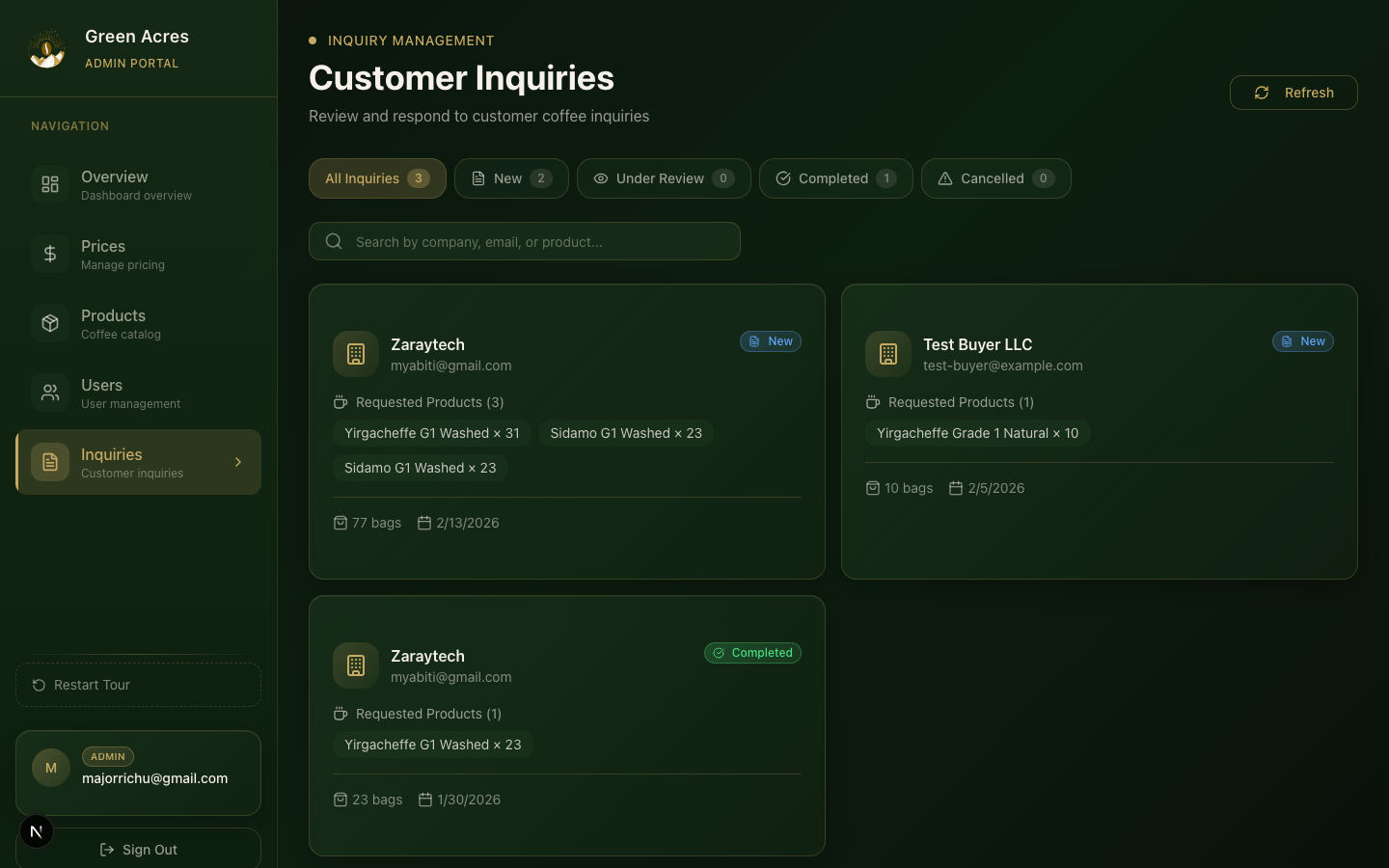Go to Overview in navigation
This screenshot has width=1389, height=868.
[138, 184]
